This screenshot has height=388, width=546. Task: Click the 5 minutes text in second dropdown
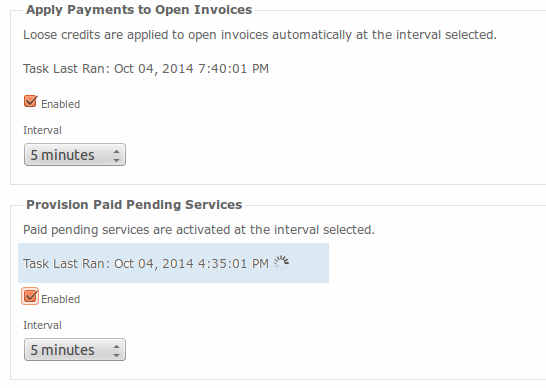coord(62,350)
